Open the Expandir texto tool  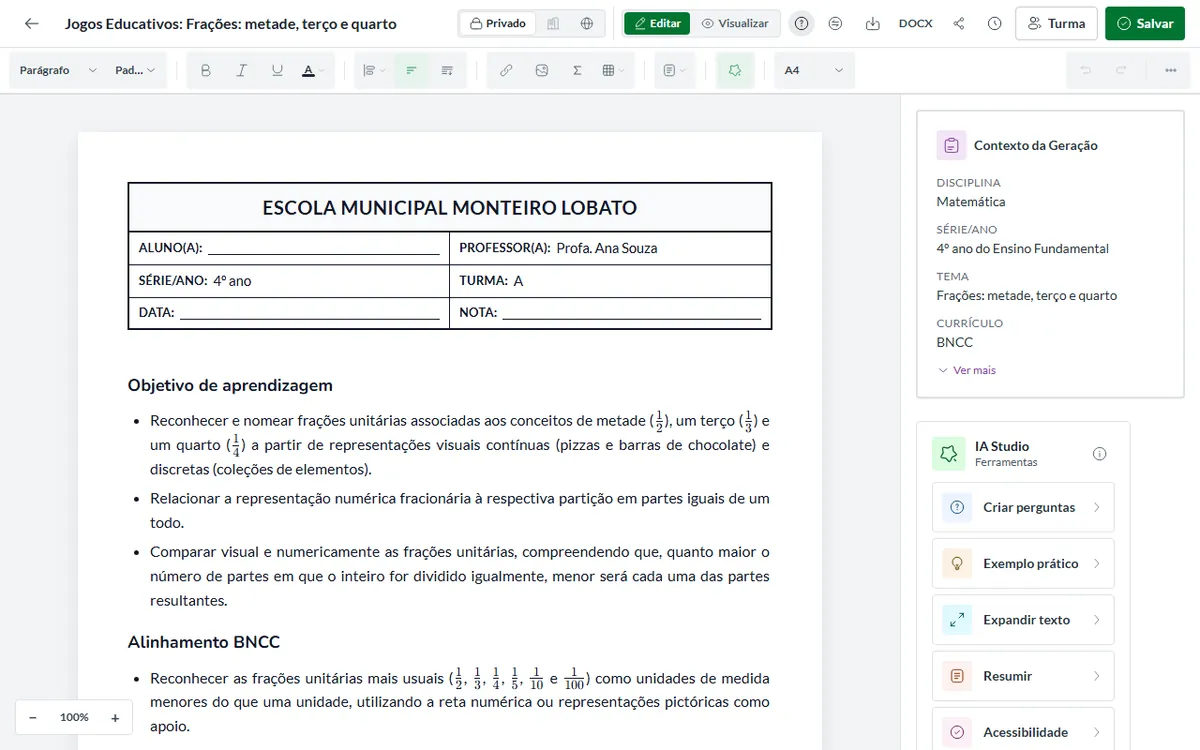coord(1023,619)
